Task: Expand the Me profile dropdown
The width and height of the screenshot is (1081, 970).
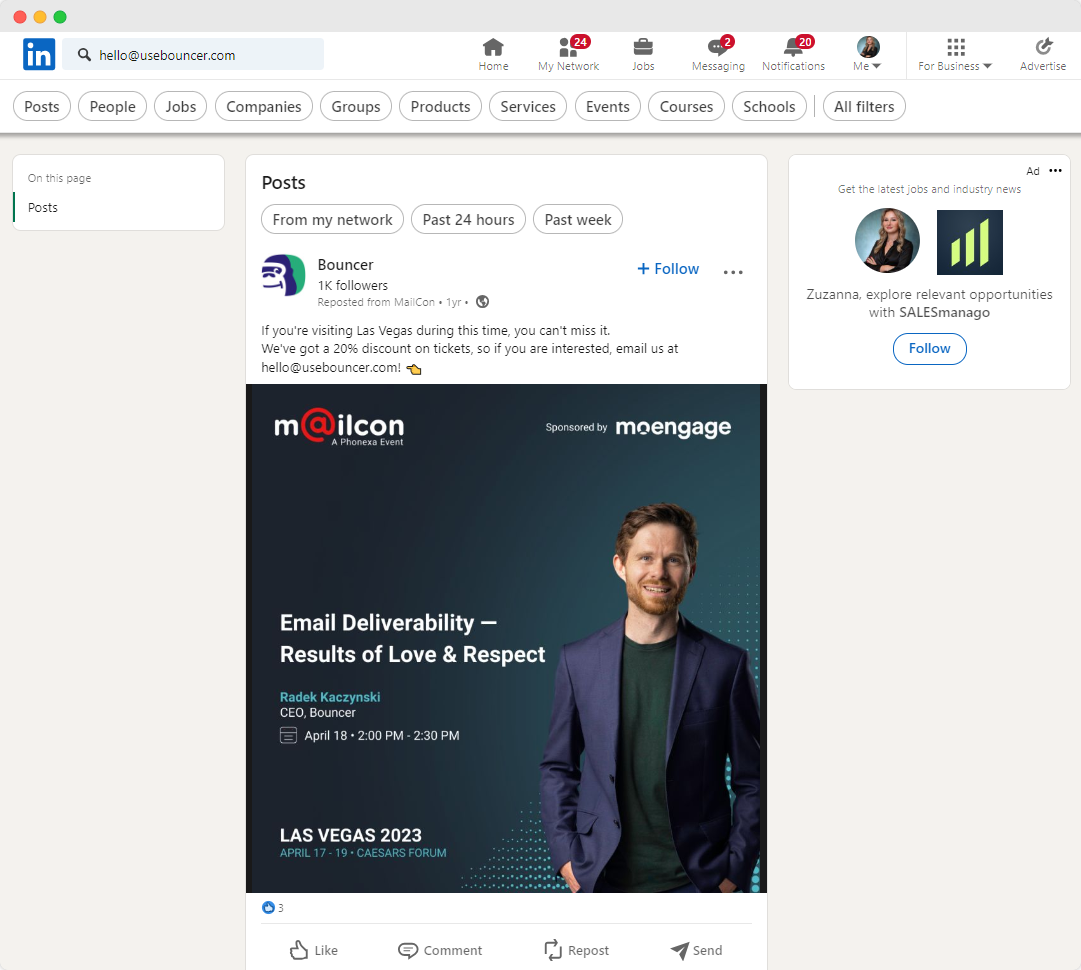Action: click(868, 54)
